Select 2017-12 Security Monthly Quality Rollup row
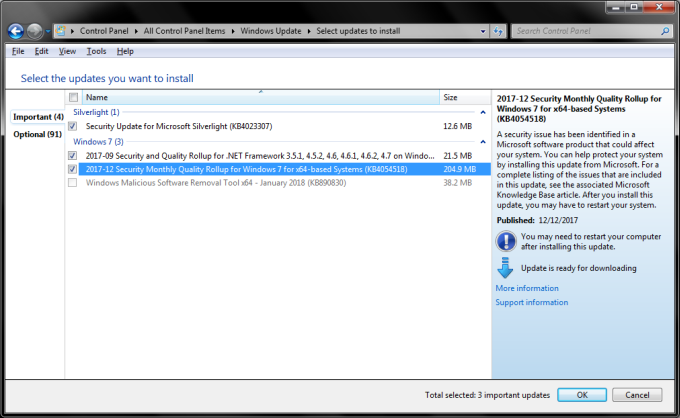 [278, 169]
